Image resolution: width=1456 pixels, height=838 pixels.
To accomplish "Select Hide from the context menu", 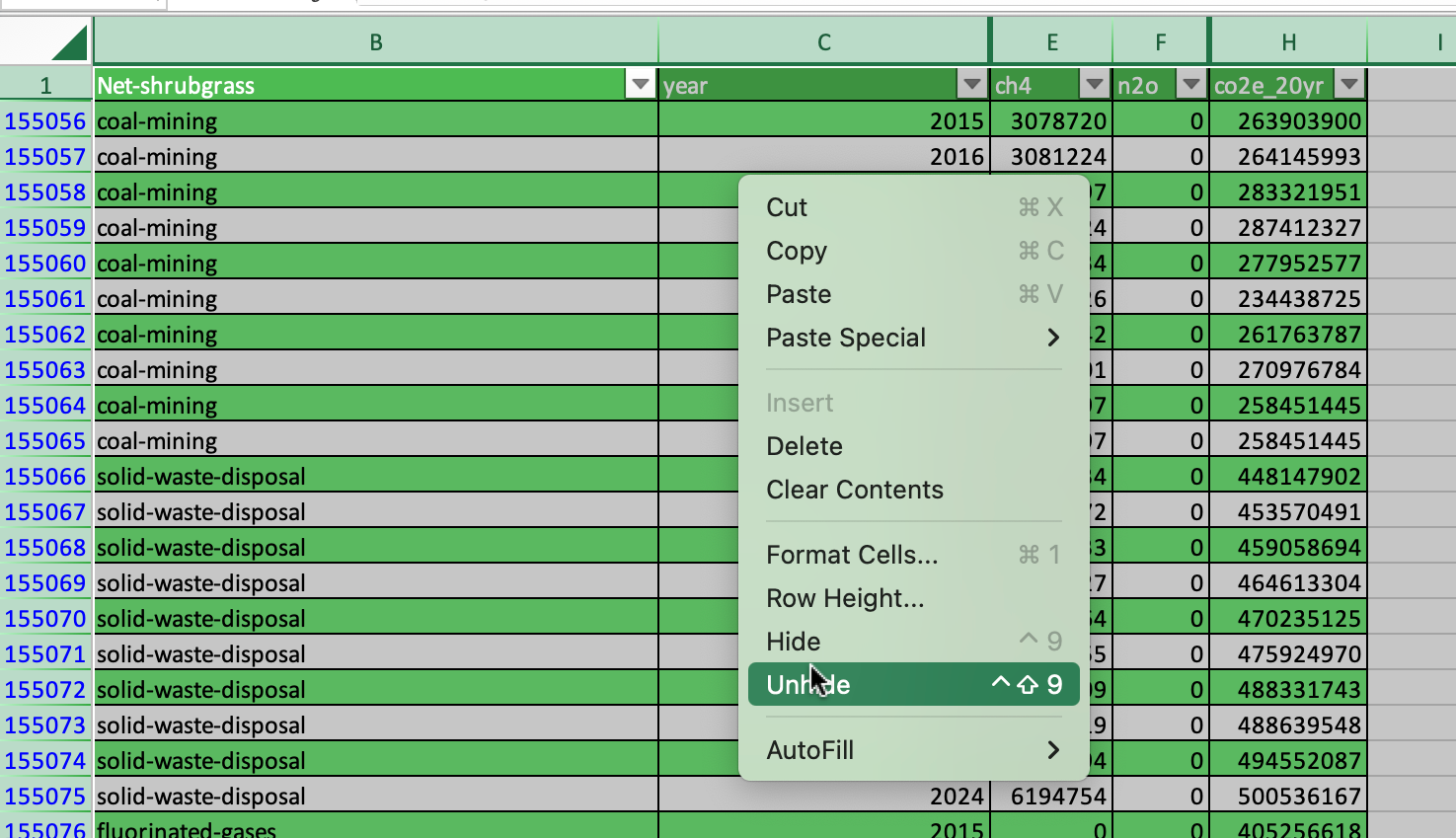I will pyautogui.click(x=914, y=642).
